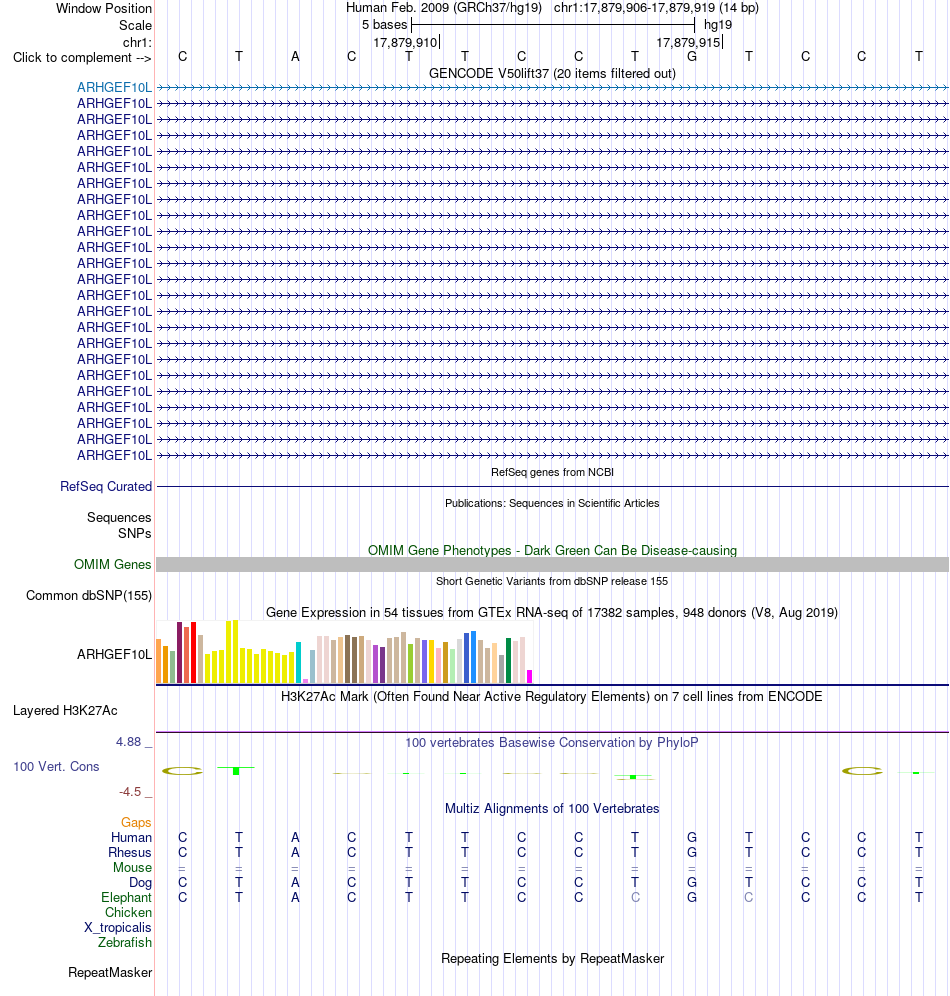The image size is (950, 996).
Task: Open 'Publications: Sequences in Scientific Articles' title
Action: [x=552, y=503]
